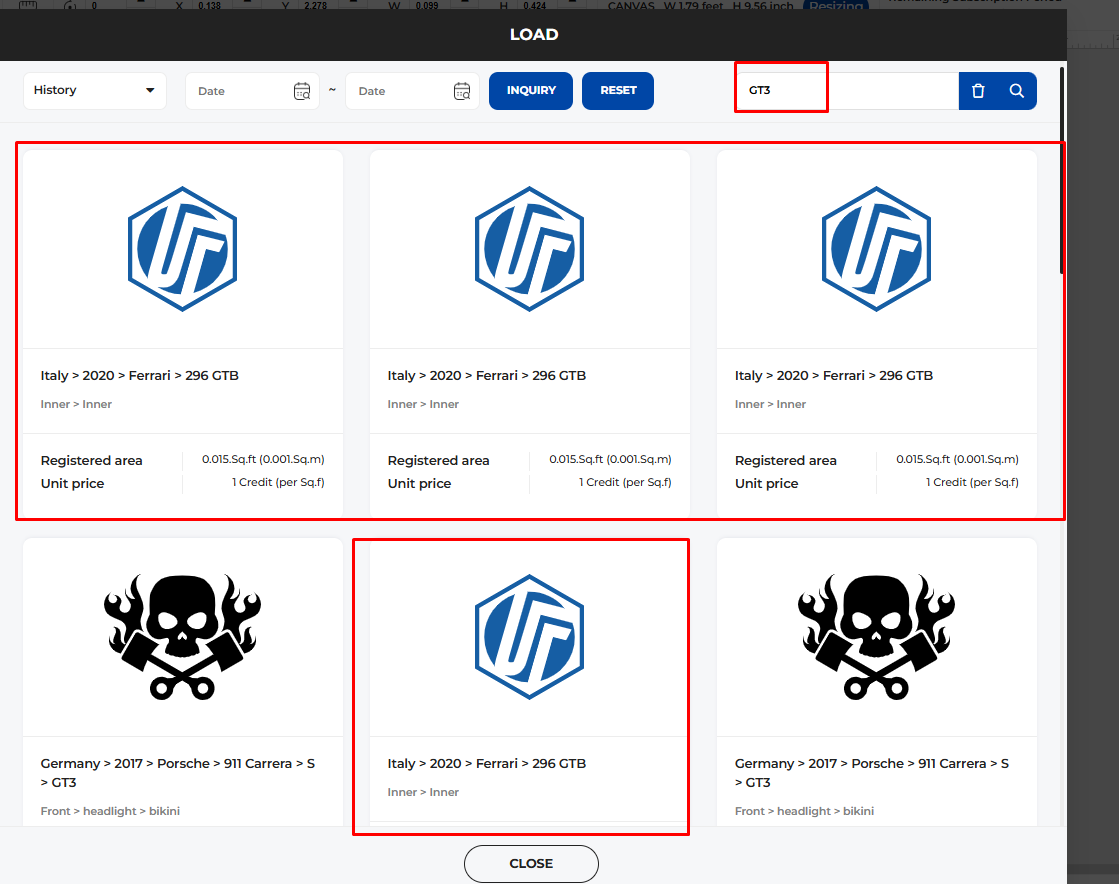Select the top-right Ferrari 296 GTB logo thumbnail

click(x=876, y=249)
